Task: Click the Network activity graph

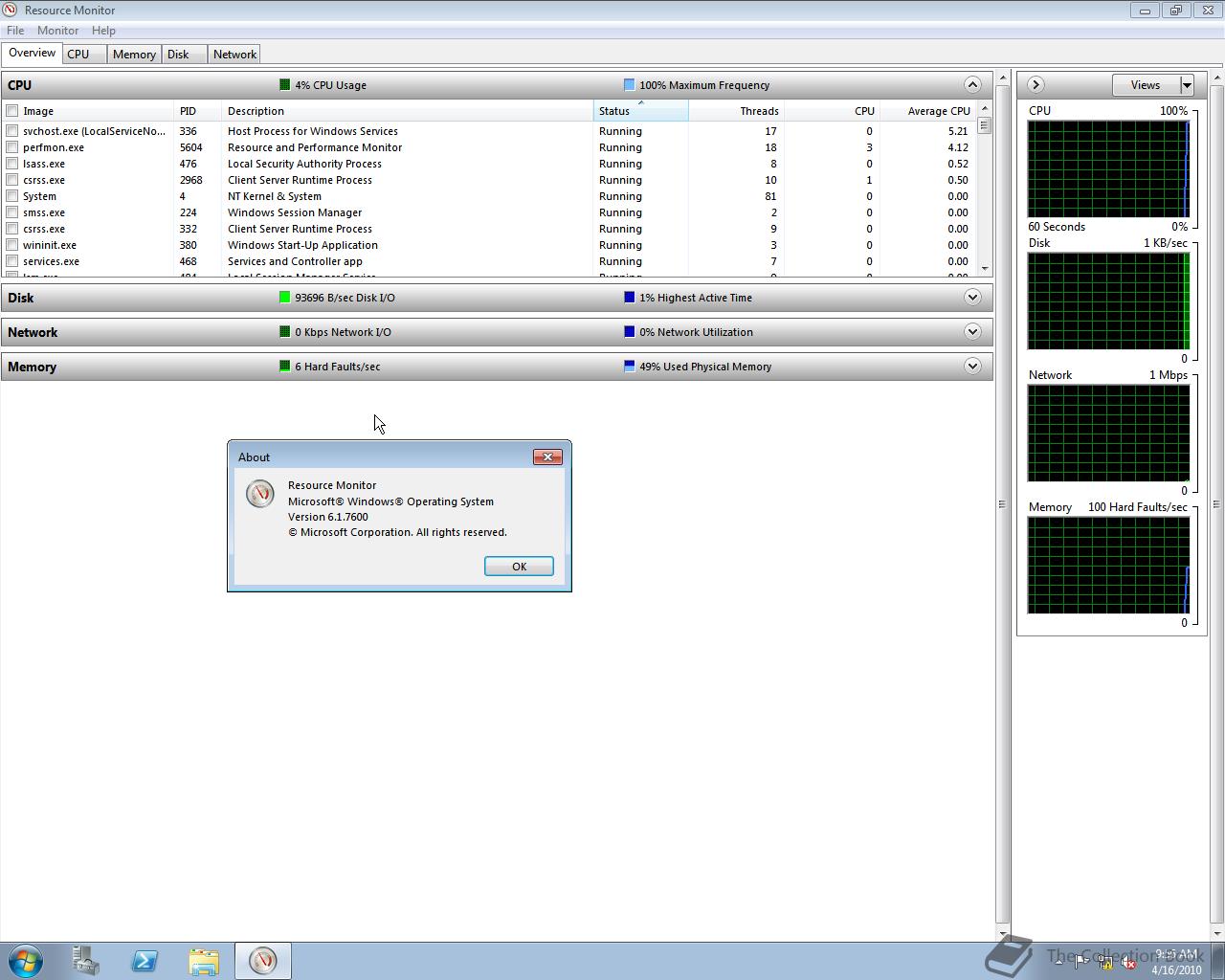Action: [1108, 434]
